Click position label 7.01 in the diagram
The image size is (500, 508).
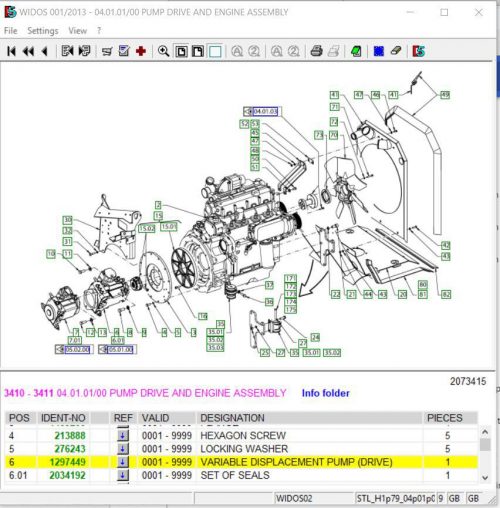pos(75,340)
